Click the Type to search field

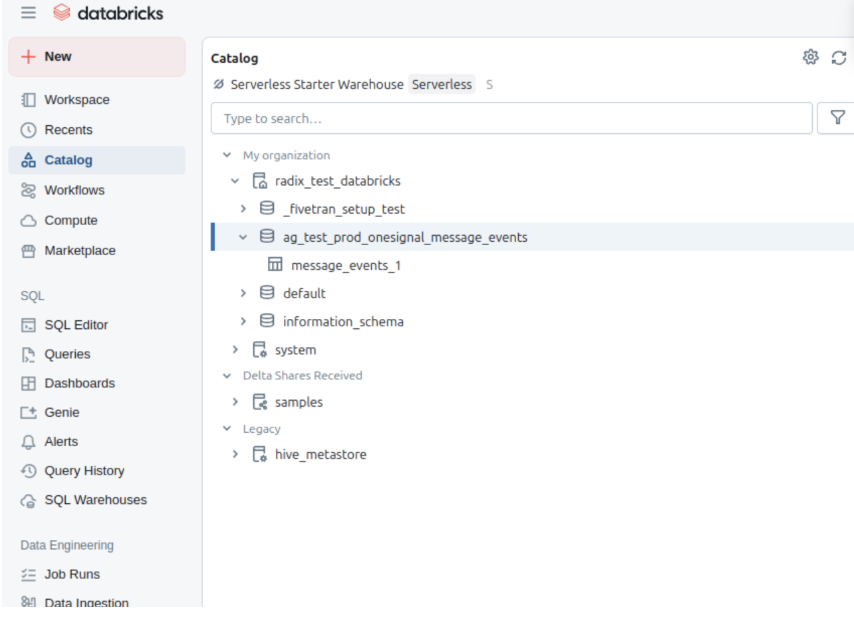point(511,118)
